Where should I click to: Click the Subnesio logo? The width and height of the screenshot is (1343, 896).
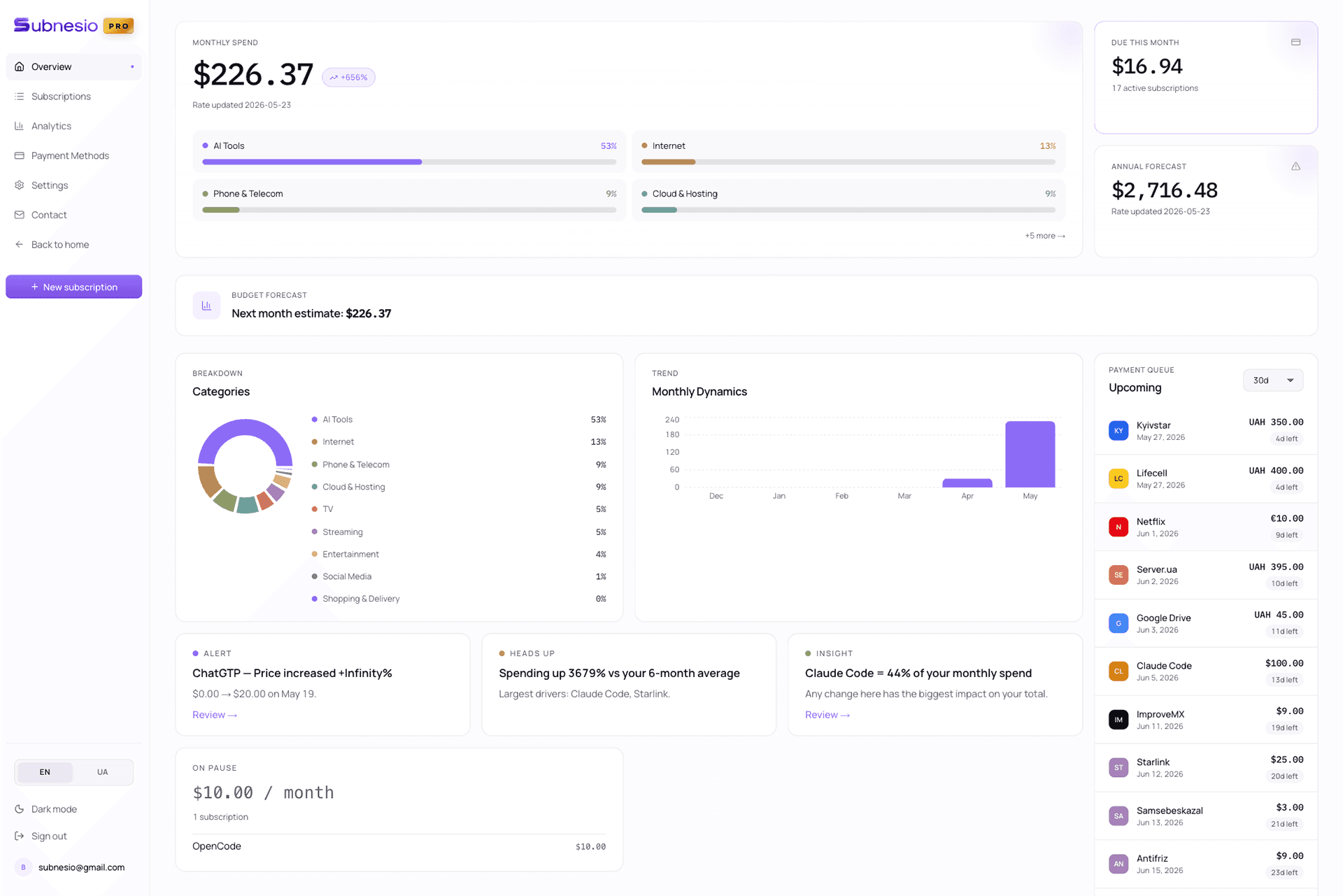[x=56, y=25]
